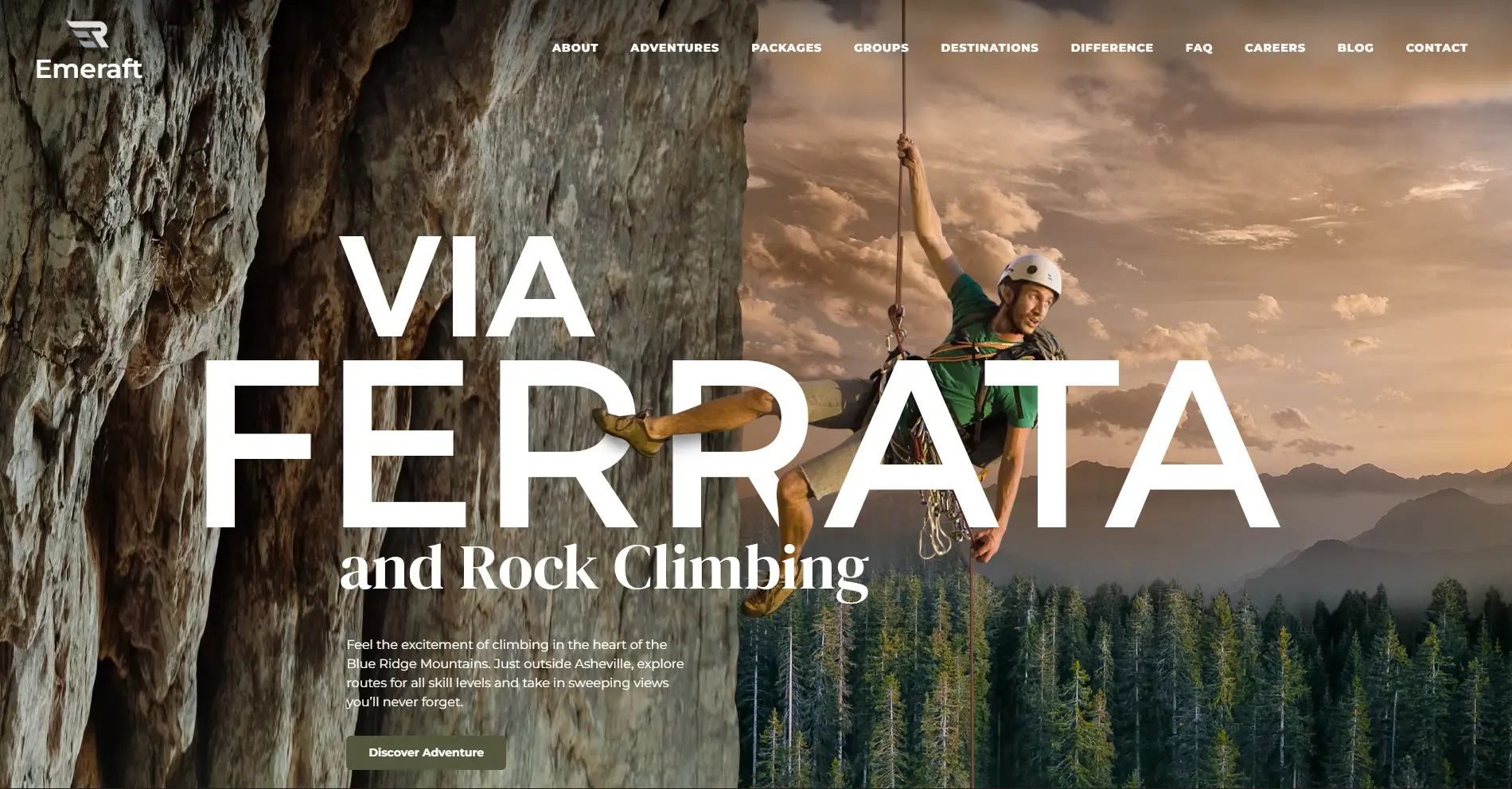Go to the Adventures menu item
This screenshot has height=789, width=1512.
pyautogui.click(x=674, y=48)
